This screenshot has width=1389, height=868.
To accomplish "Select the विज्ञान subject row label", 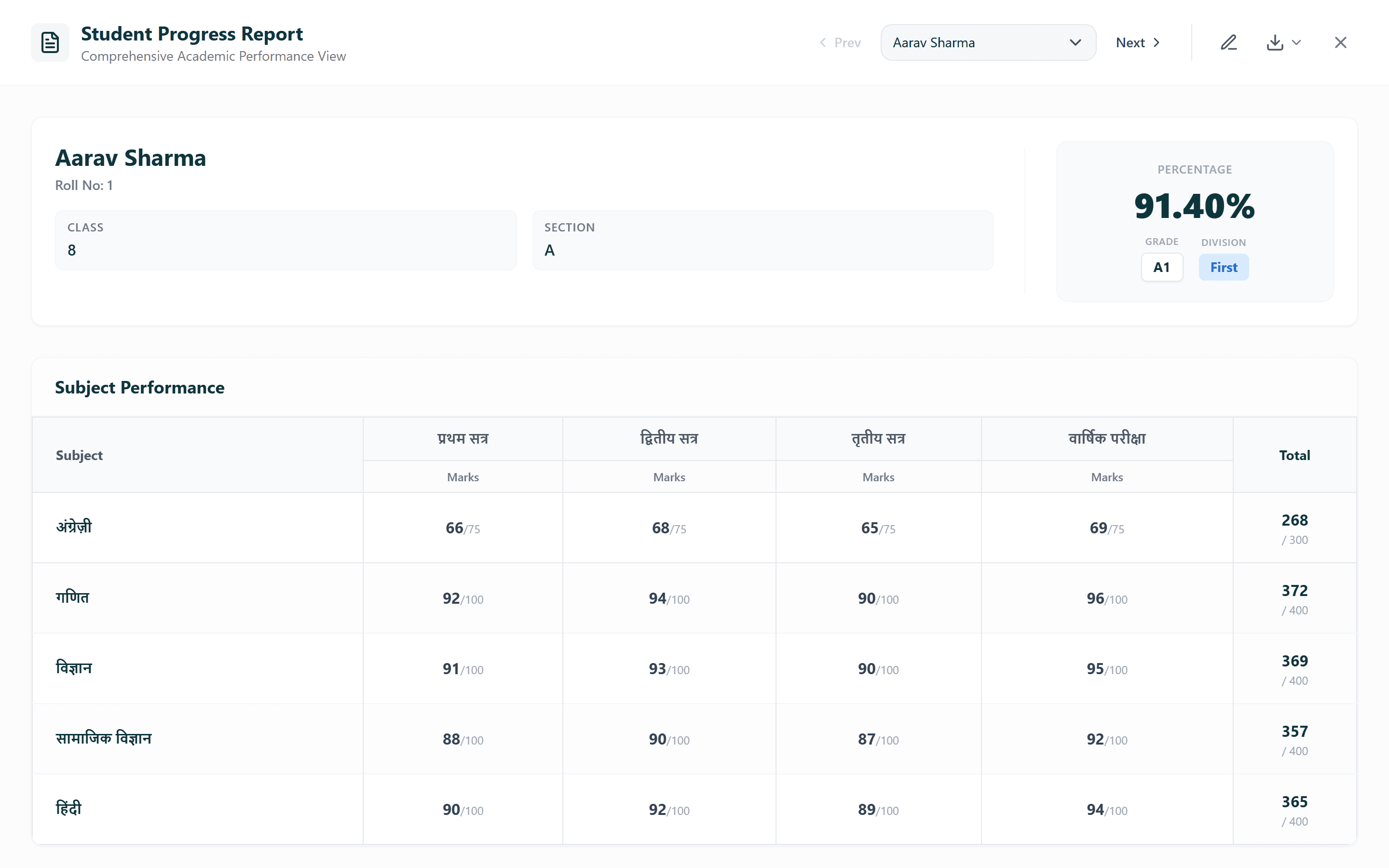I will (73, 668).
